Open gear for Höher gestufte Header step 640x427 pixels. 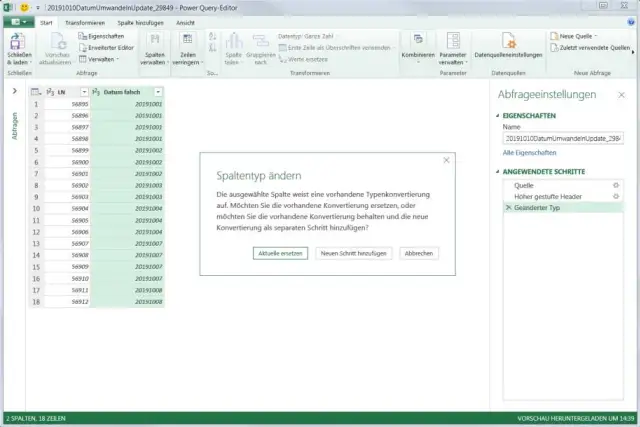tap(616, 196)
